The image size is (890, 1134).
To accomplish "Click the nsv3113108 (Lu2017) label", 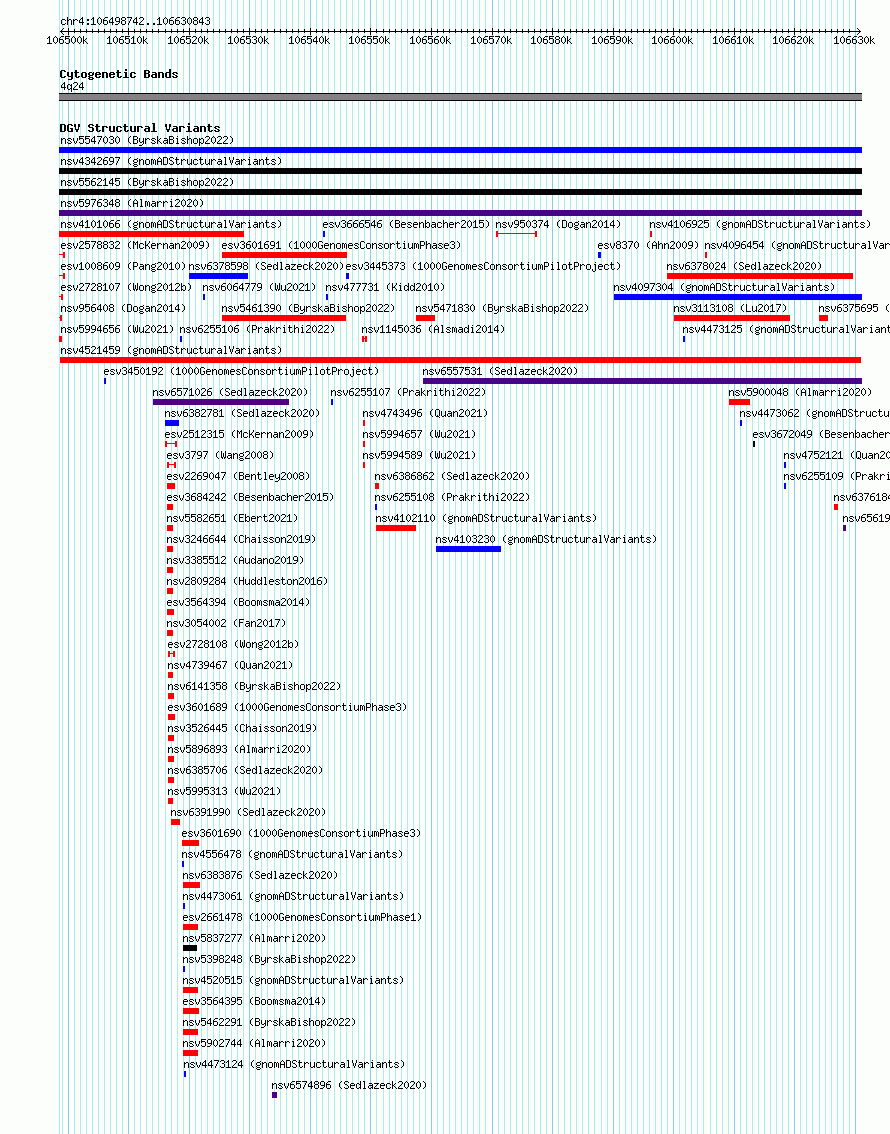I will tap(730, 308).
